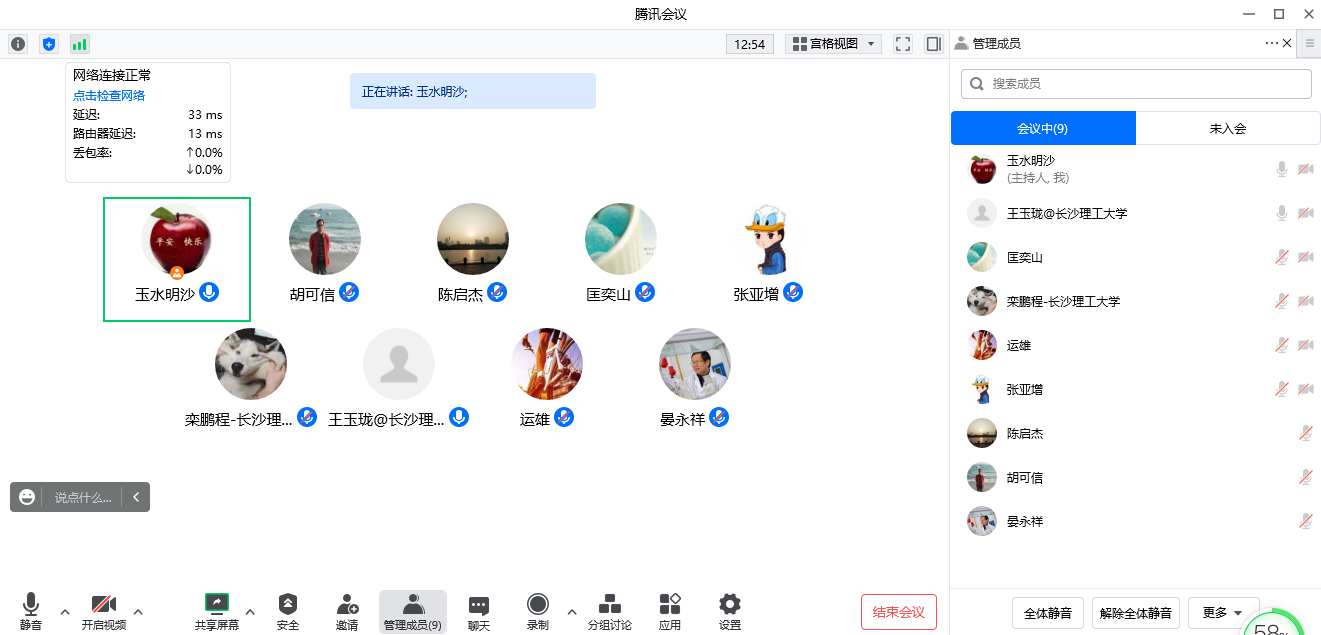
Task: Click the 点击检查网络 link
Action: [x=109, y=96]
